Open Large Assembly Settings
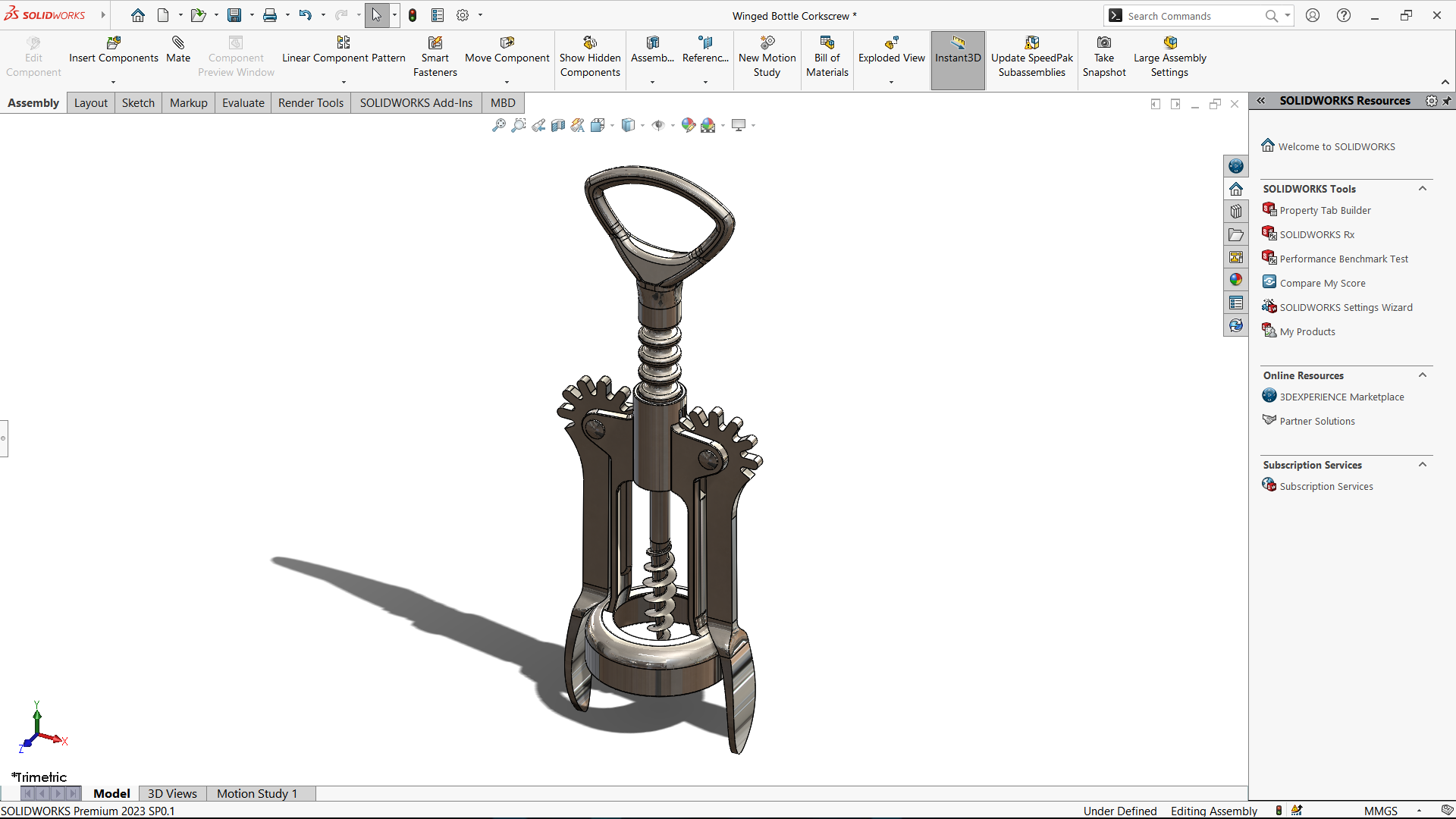The image size is (1456, 819). tap(1170, 57)
